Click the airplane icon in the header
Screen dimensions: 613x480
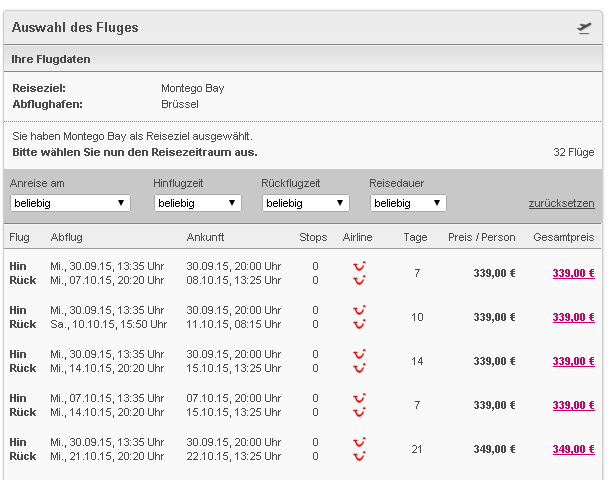tap(584, 28)
